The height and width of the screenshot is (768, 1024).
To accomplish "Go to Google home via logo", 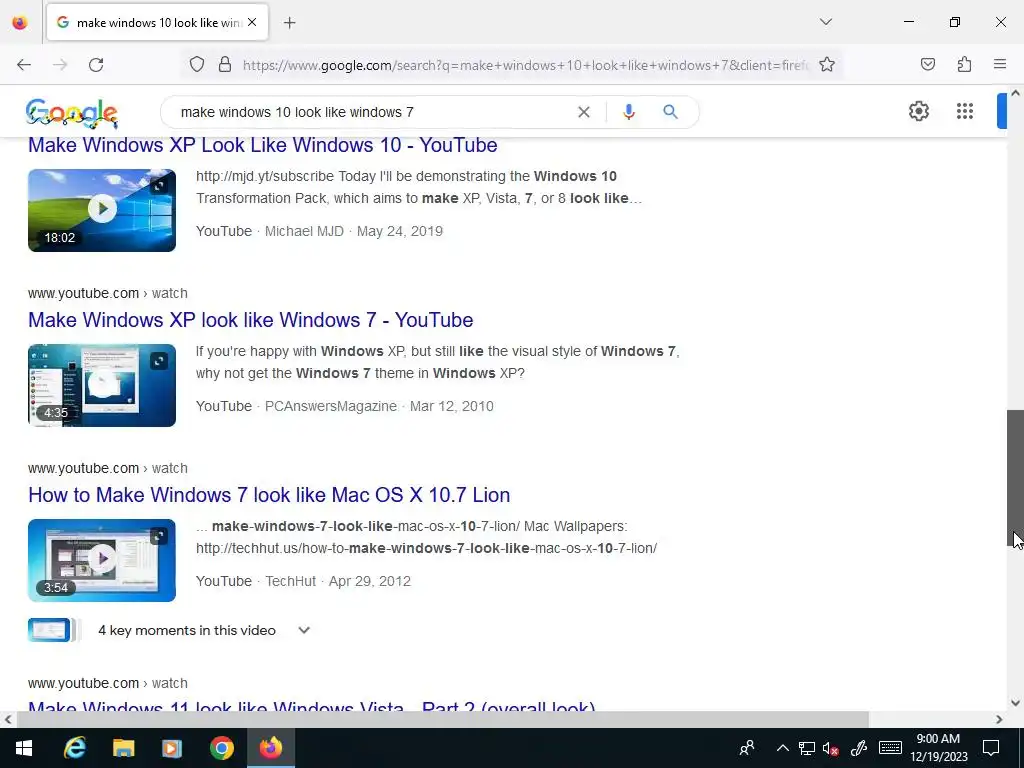I will (72, 113).
